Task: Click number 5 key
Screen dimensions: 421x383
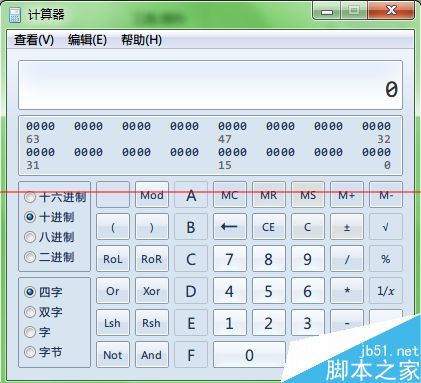Action: (x=269, y=291)
